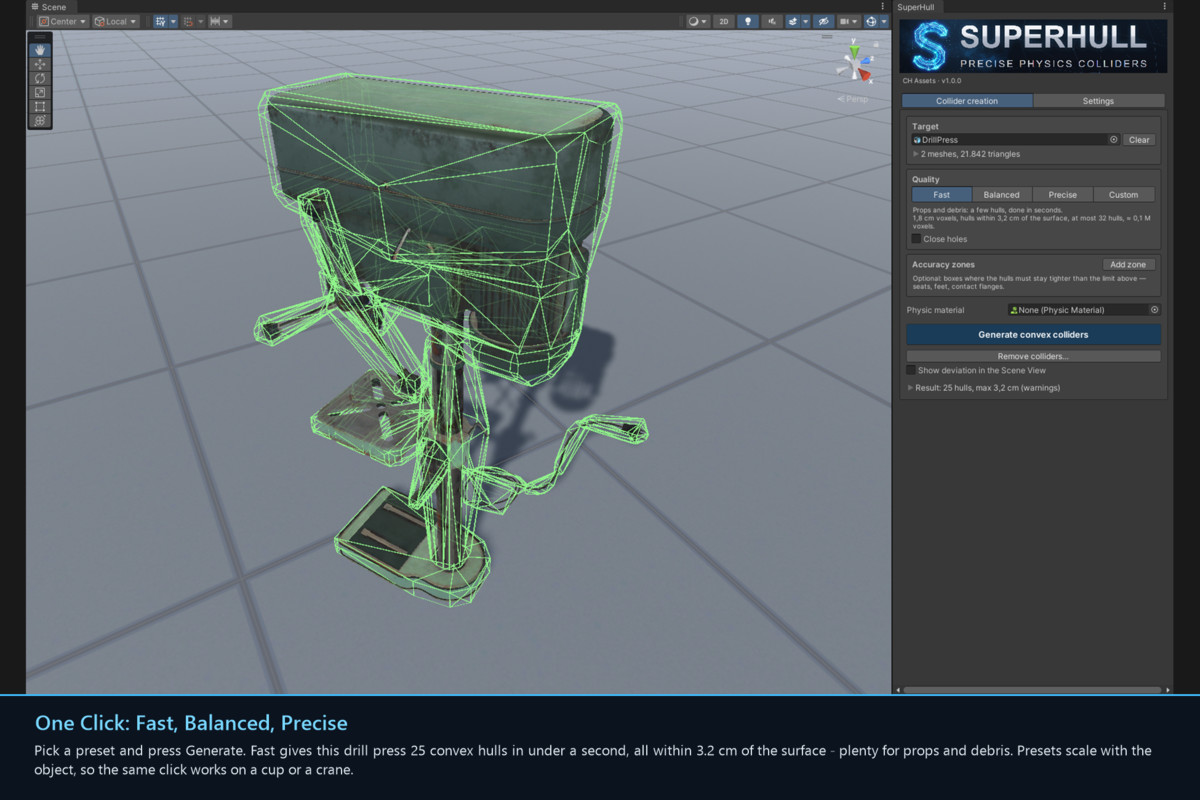Select the Rotate tool

coord(40,78)
